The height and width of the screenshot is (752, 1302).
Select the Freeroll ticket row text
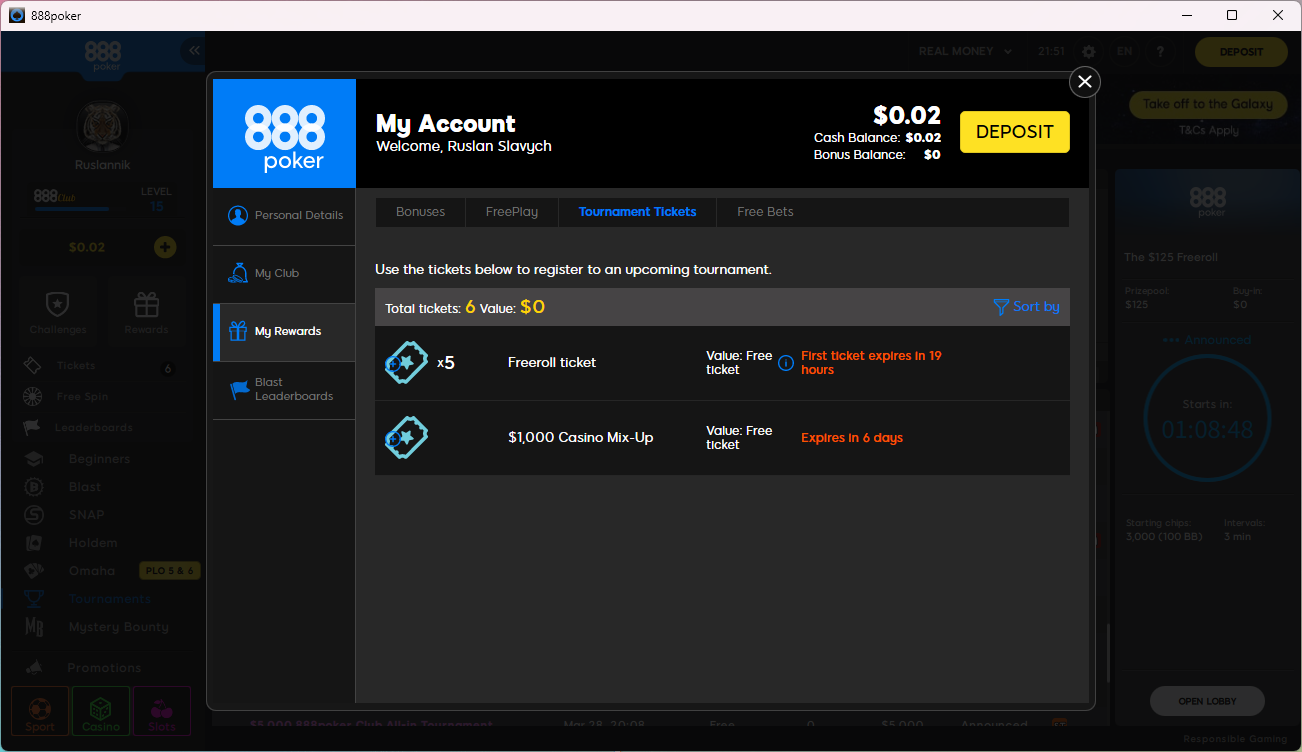(552, 363)
